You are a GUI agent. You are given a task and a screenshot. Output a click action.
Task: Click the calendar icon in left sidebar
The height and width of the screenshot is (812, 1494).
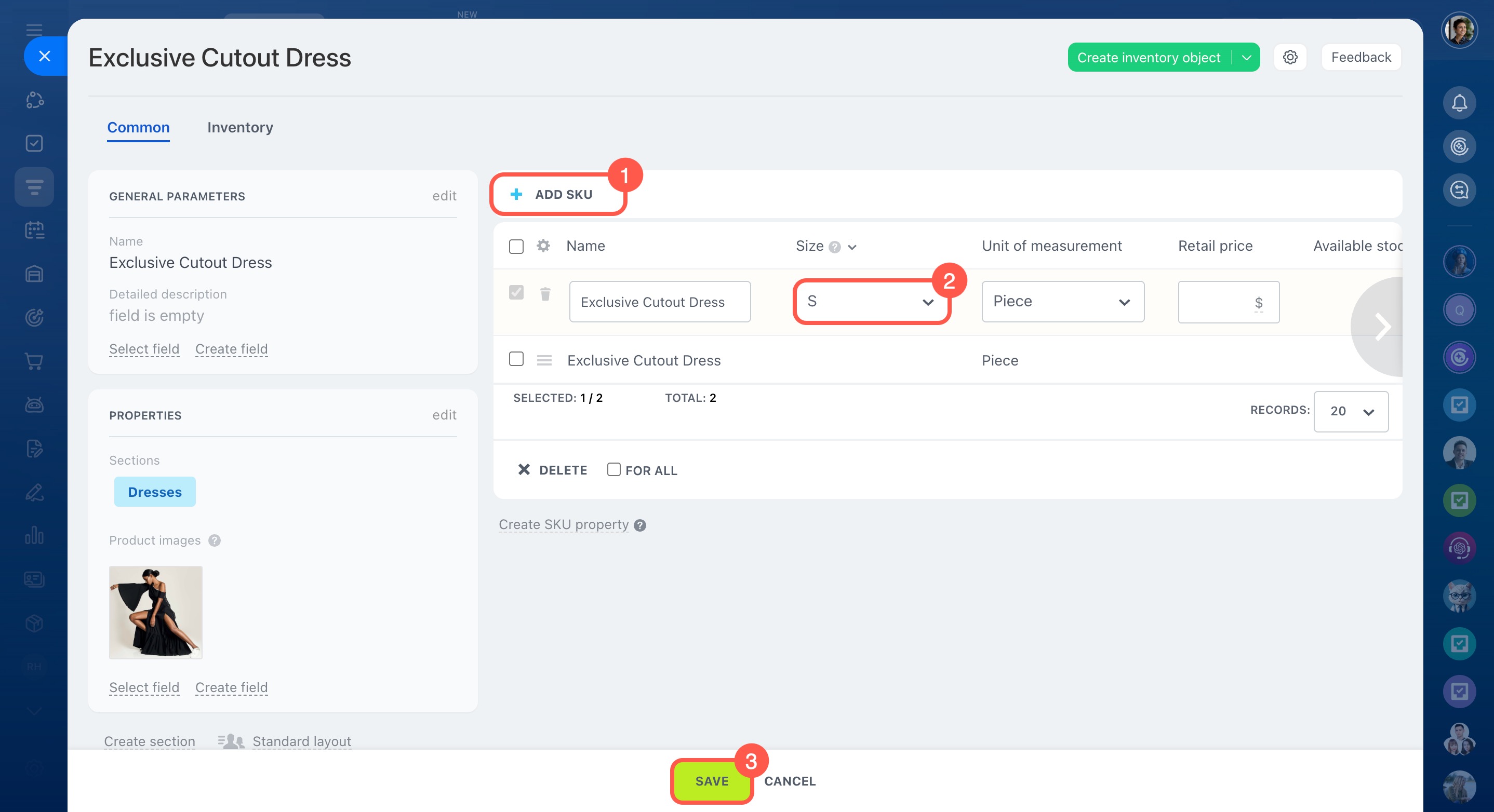(x=34, y=230)
